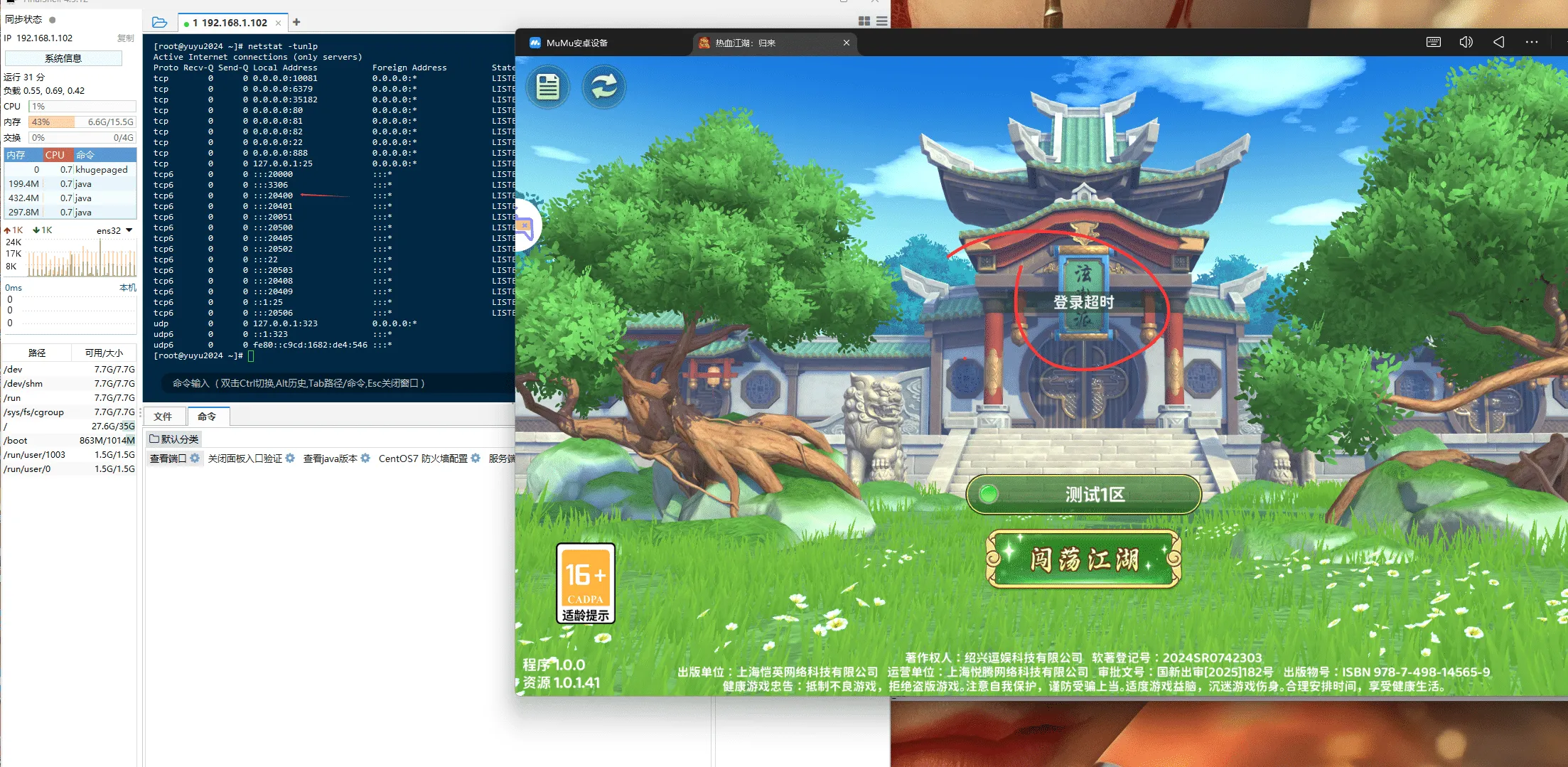Click the 系统信息 button

[63, 58]
